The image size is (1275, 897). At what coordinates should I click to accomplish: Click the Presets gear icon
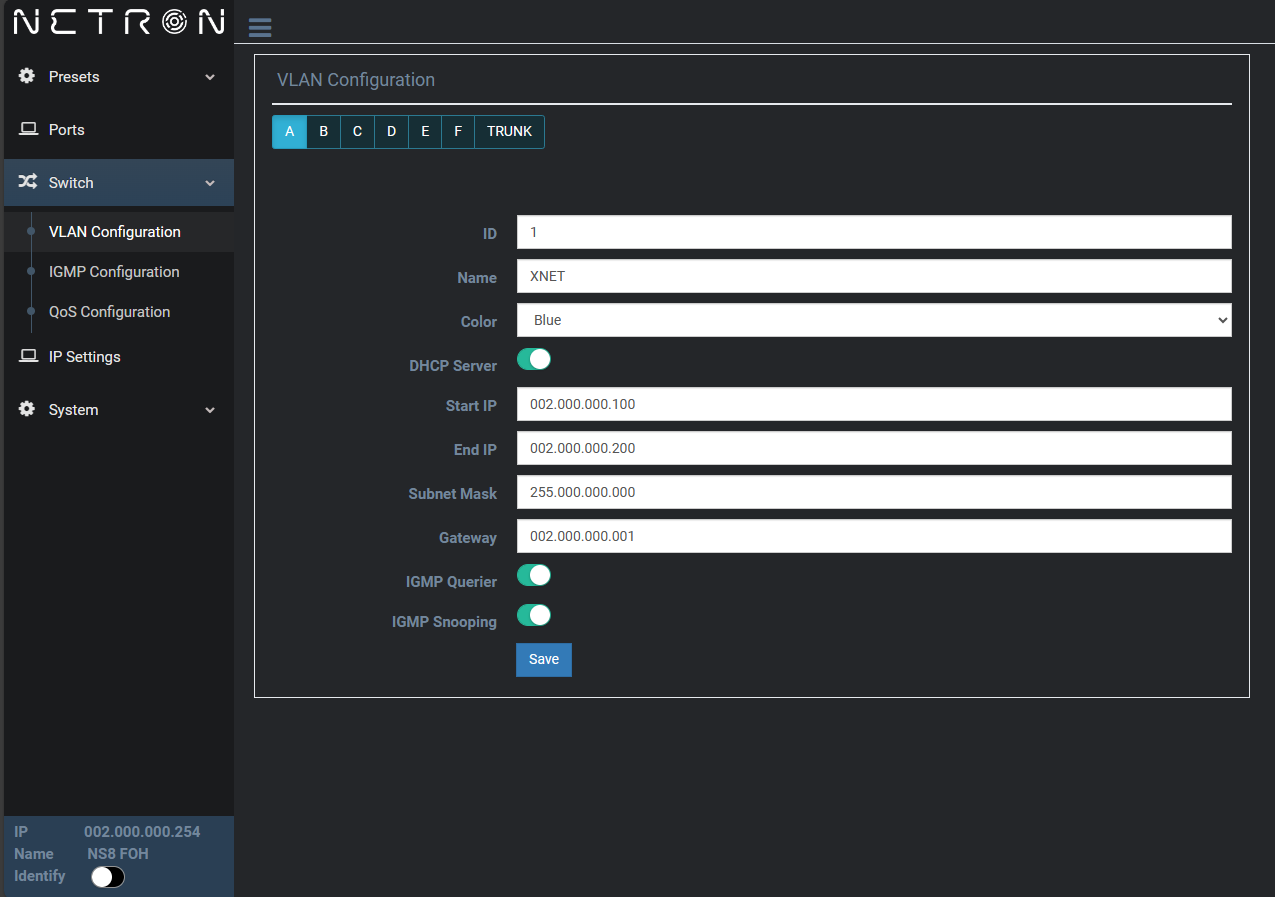tap(27, 77)
